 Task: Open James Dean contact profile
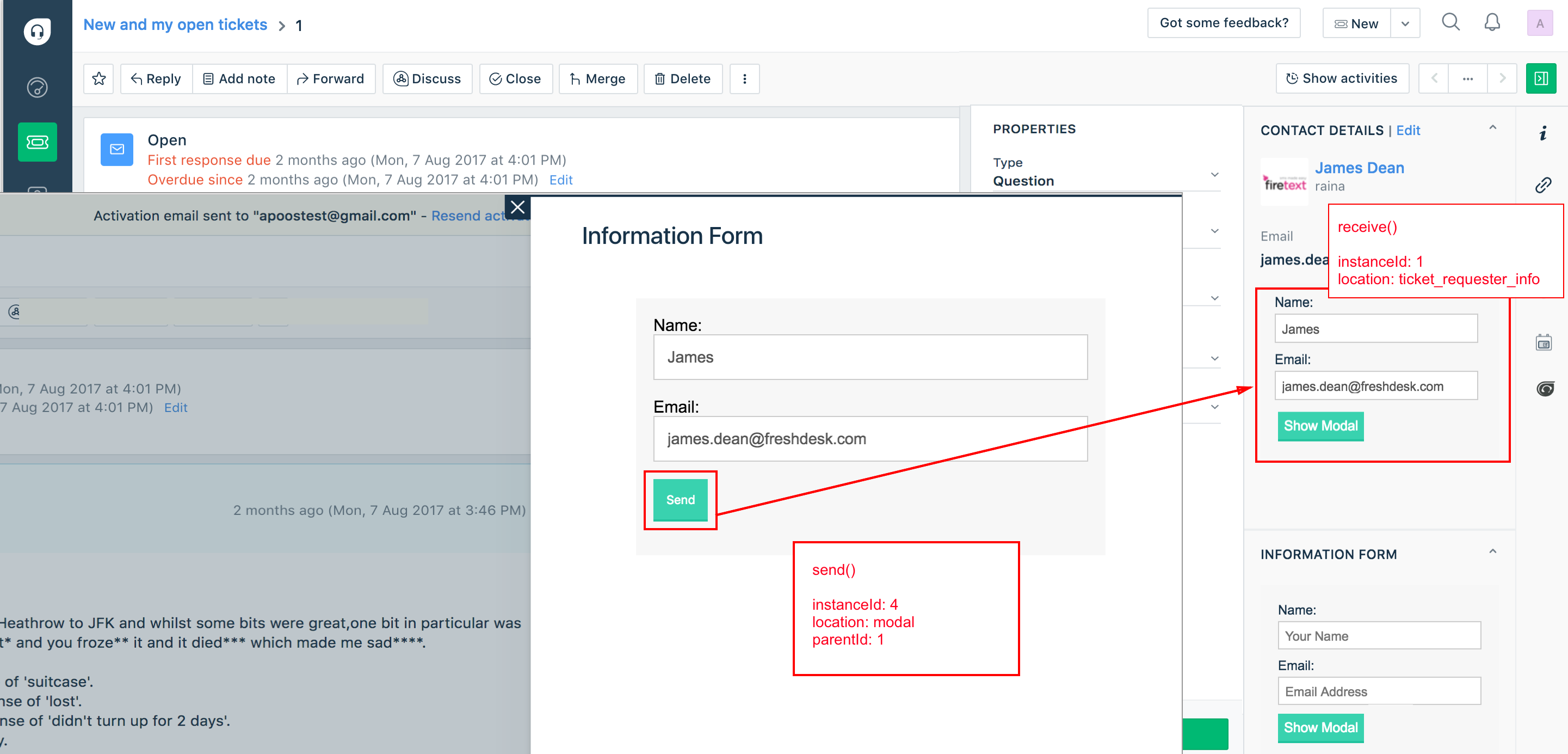(1359, 168)
